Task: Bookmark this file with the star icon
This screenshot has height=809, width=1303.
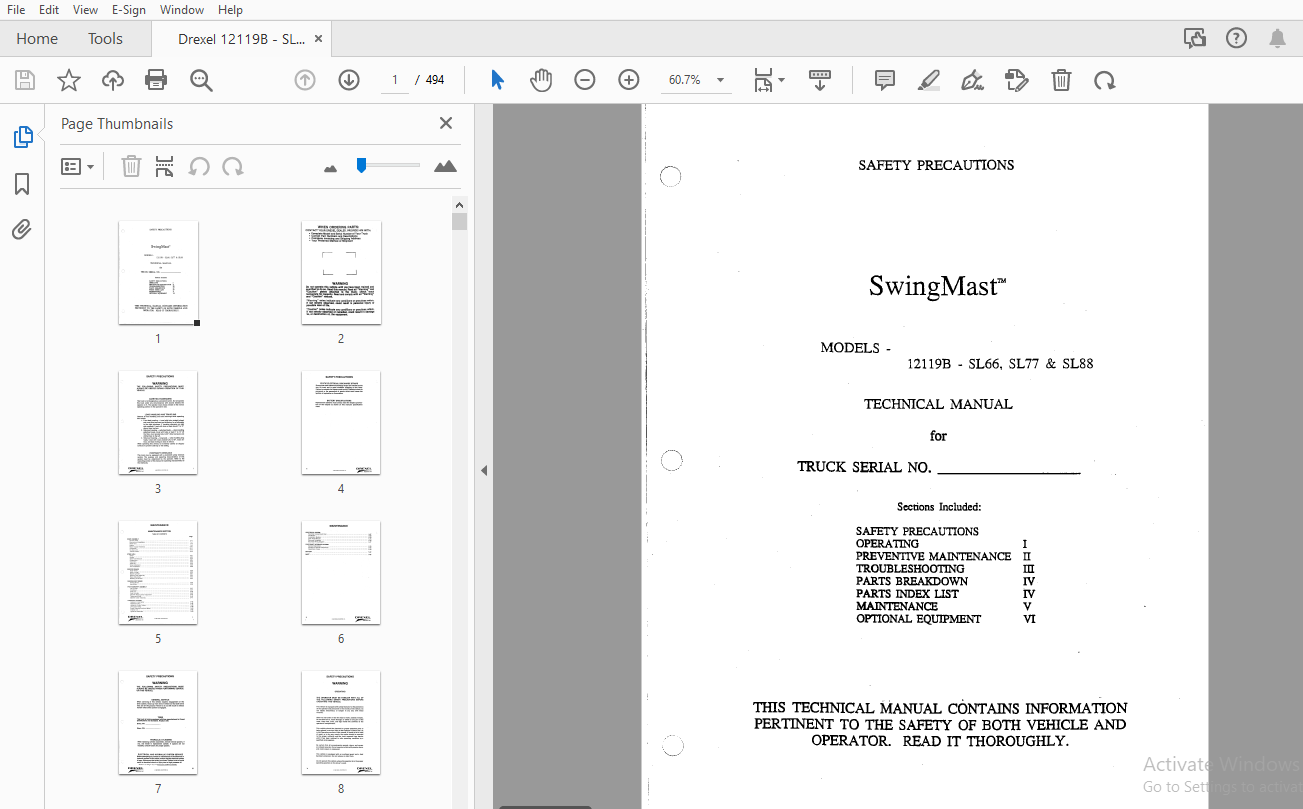Action: coord(69,80)
